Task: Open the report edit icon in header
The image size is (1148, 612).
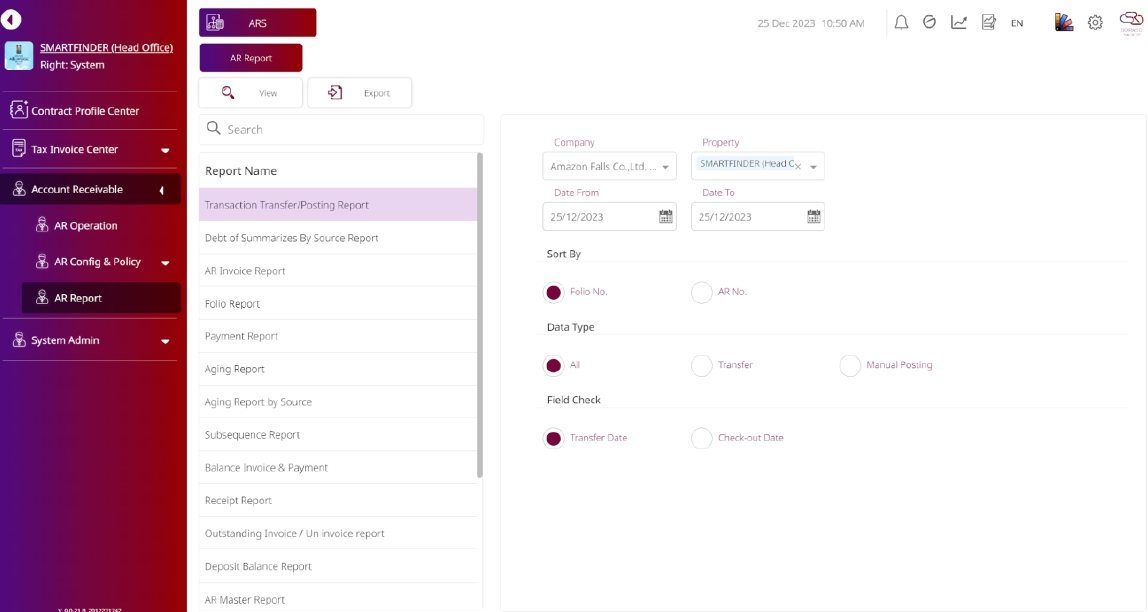Action: [x=988, y=23]
